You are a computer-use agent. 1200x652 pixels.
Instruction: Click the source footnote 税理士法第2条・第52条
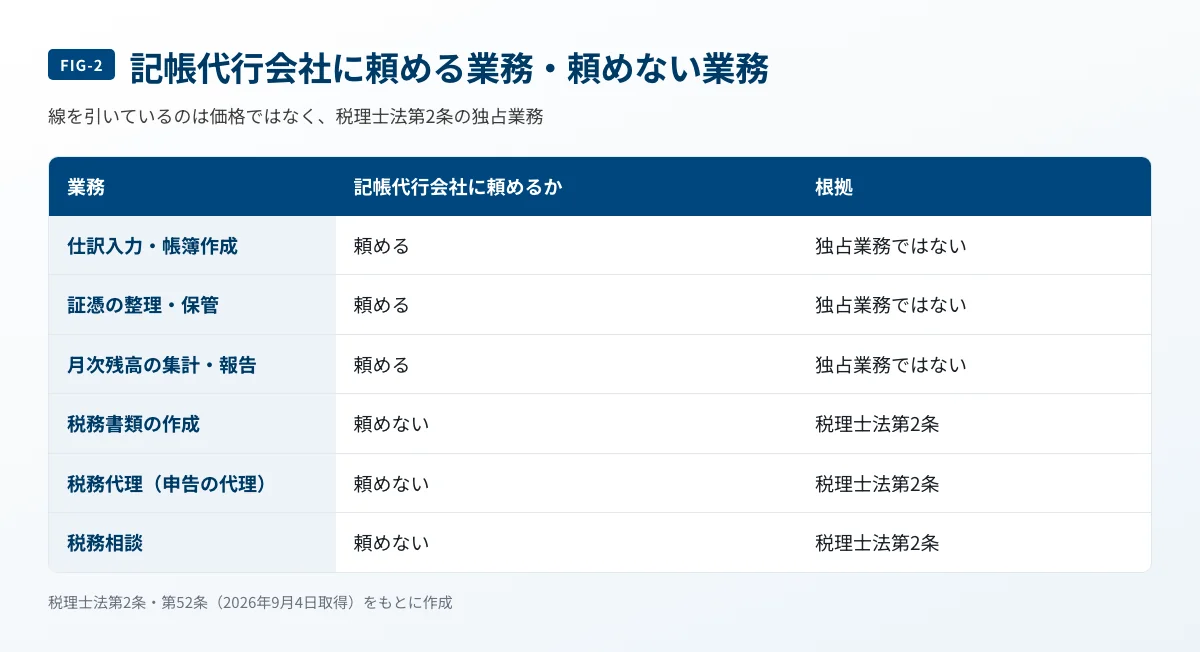coord(250,603)
